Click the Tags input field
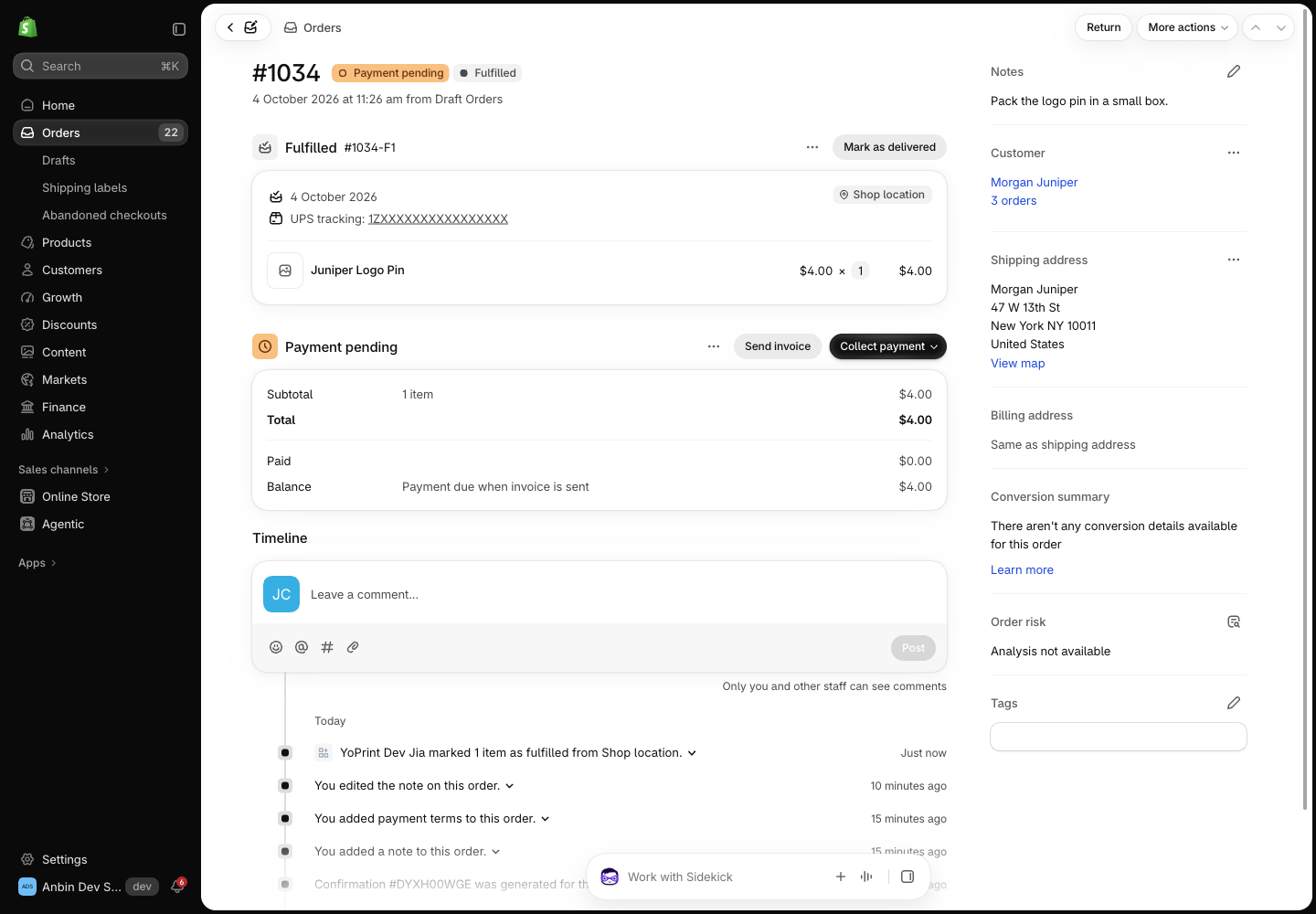The width and height of the screenshot is (1316, 914). click(1119, 737)
